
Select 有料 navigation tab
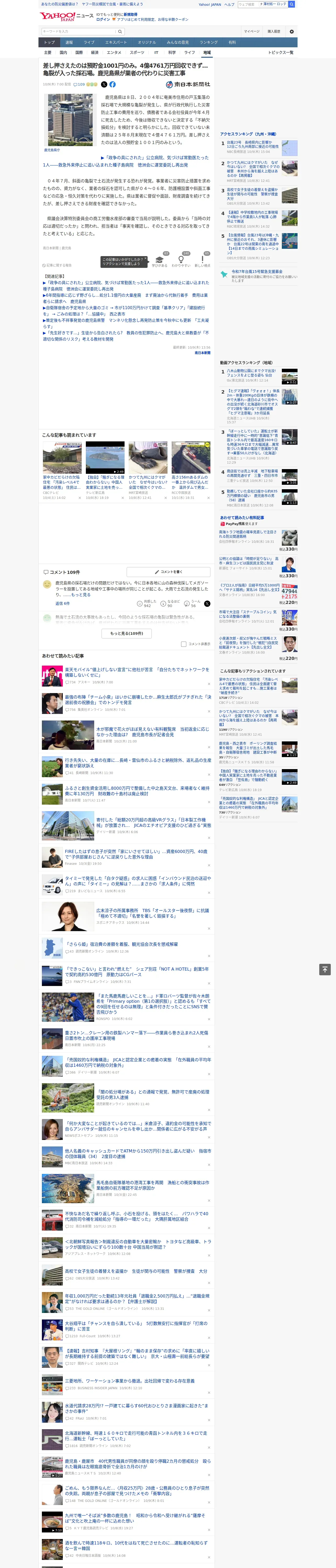(x=232, y=43)
